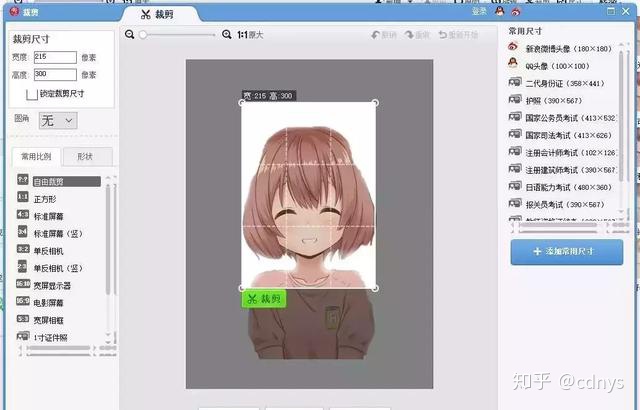Select the 16:10 icon for 宽屏显示器

tap(23, 284)
